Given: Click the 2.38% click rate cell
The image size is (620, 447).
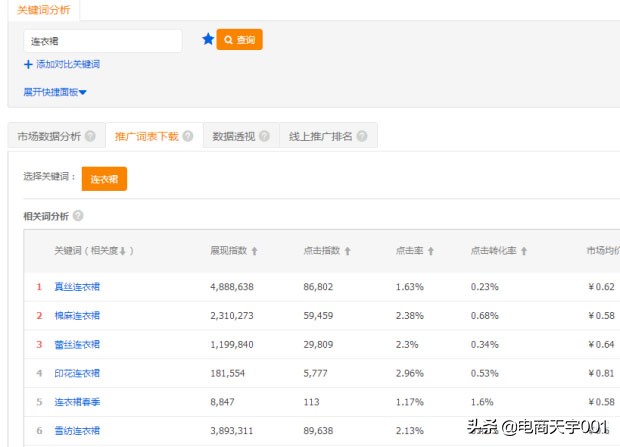Looking at the screenshot, I should [410, 316].
